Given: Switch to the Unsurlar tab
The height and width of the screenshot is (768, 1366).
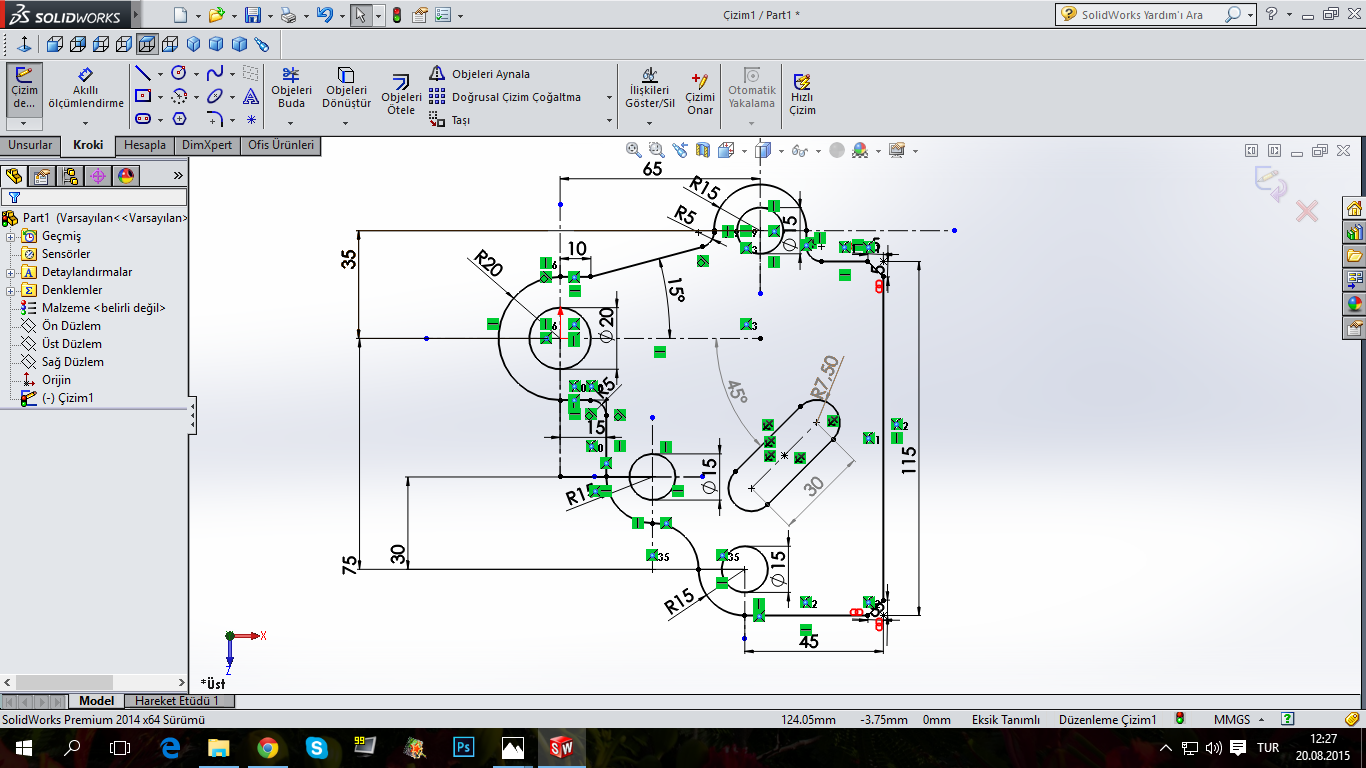Looking at the screenshot, I should coord(30,145).
